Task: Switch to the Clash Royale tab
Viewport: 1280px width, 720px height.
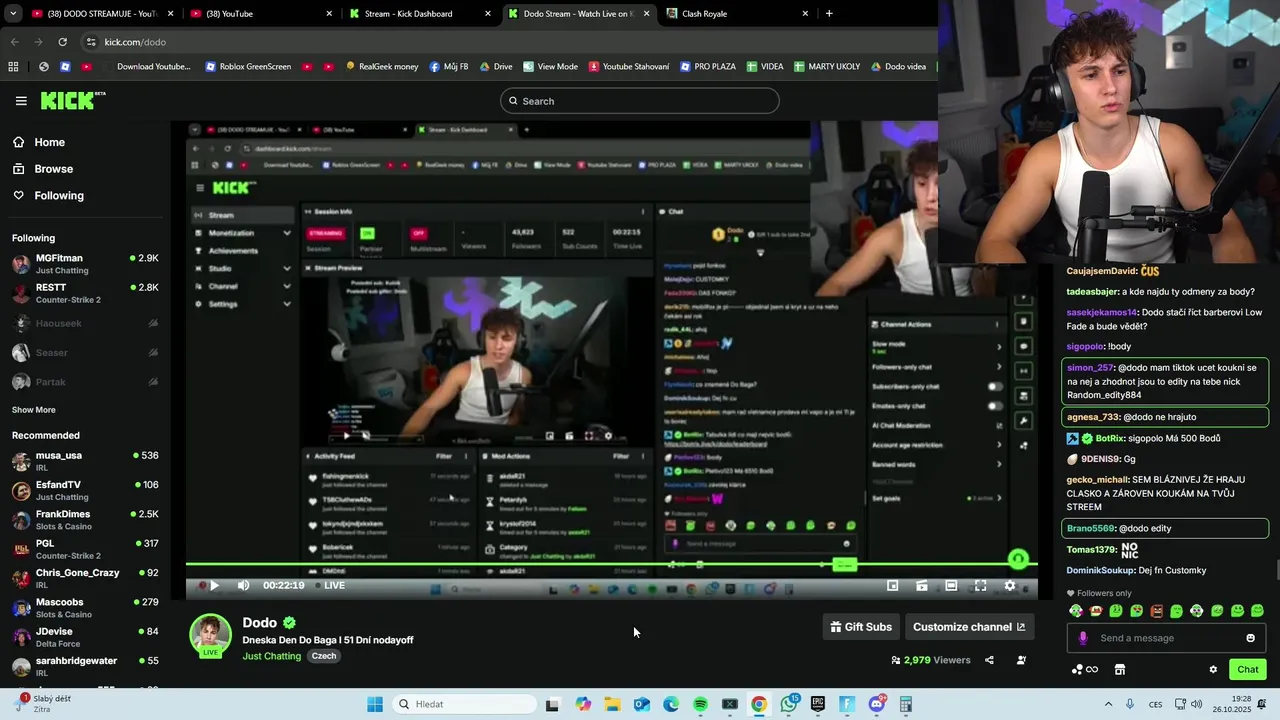Action: point(737,14)
